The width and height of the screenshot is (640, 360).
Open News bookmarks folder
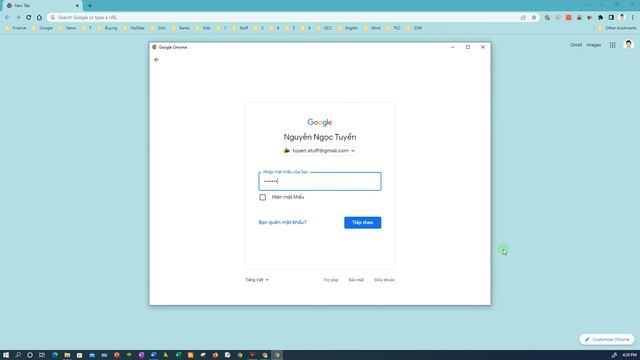point(67,28)
